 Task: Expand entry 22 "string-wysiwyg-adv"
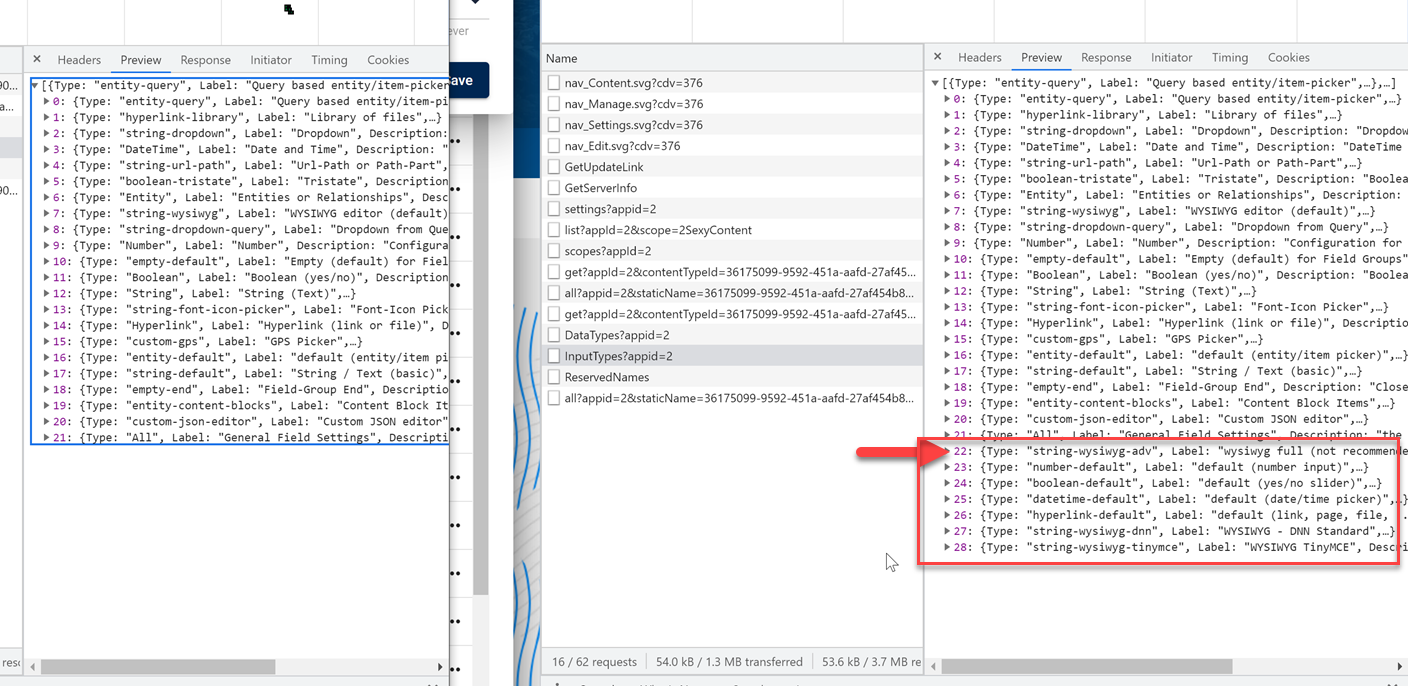click(947, 451)
